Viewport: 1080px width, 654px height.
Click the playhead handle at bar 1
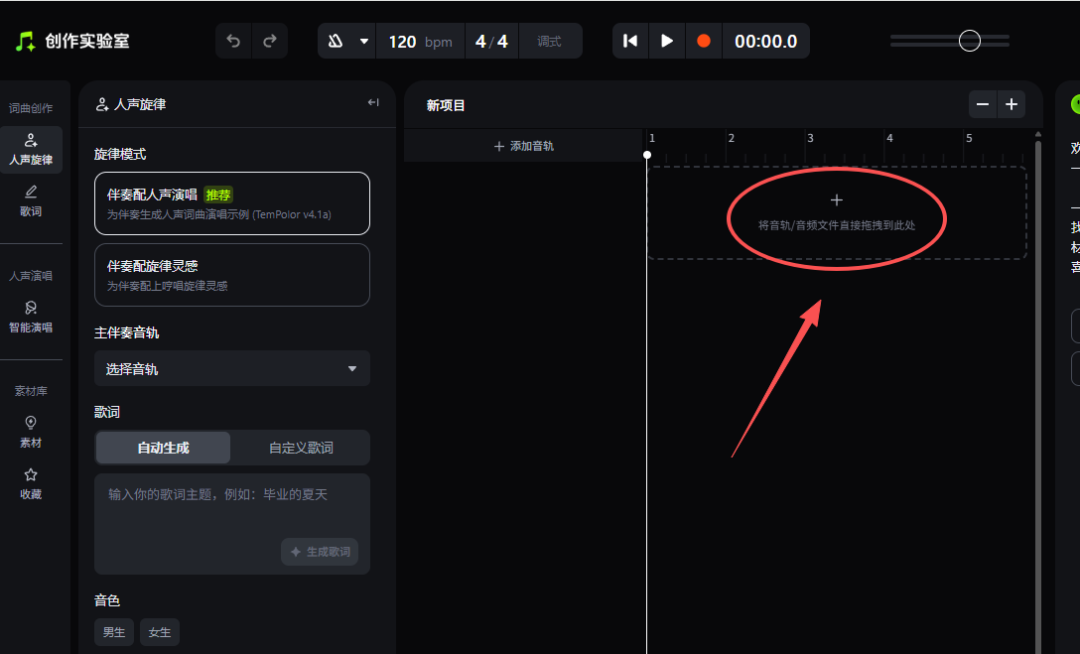click(x=647, y=155)
